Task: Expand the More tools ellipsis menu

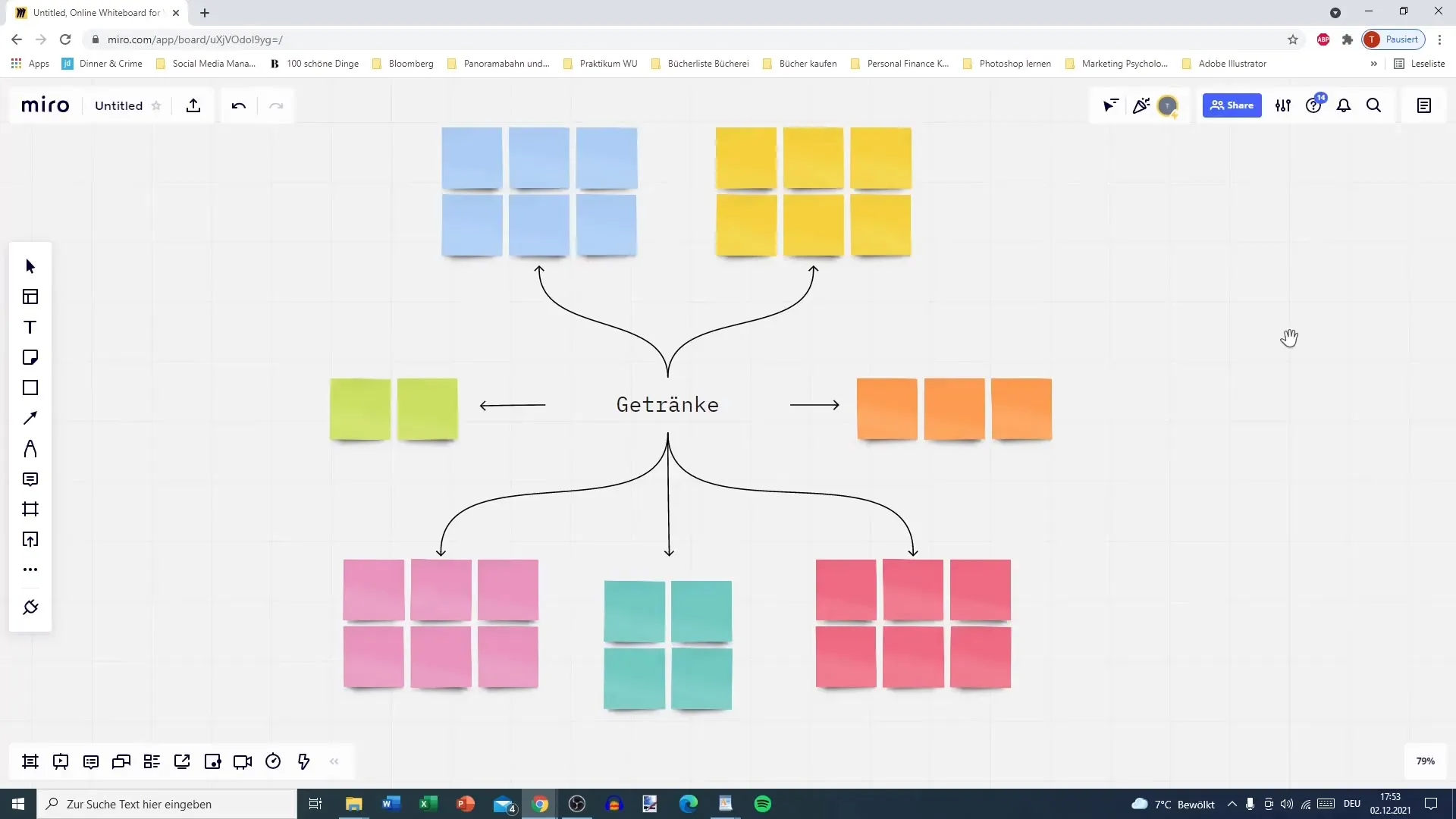Action: [30, 570]
